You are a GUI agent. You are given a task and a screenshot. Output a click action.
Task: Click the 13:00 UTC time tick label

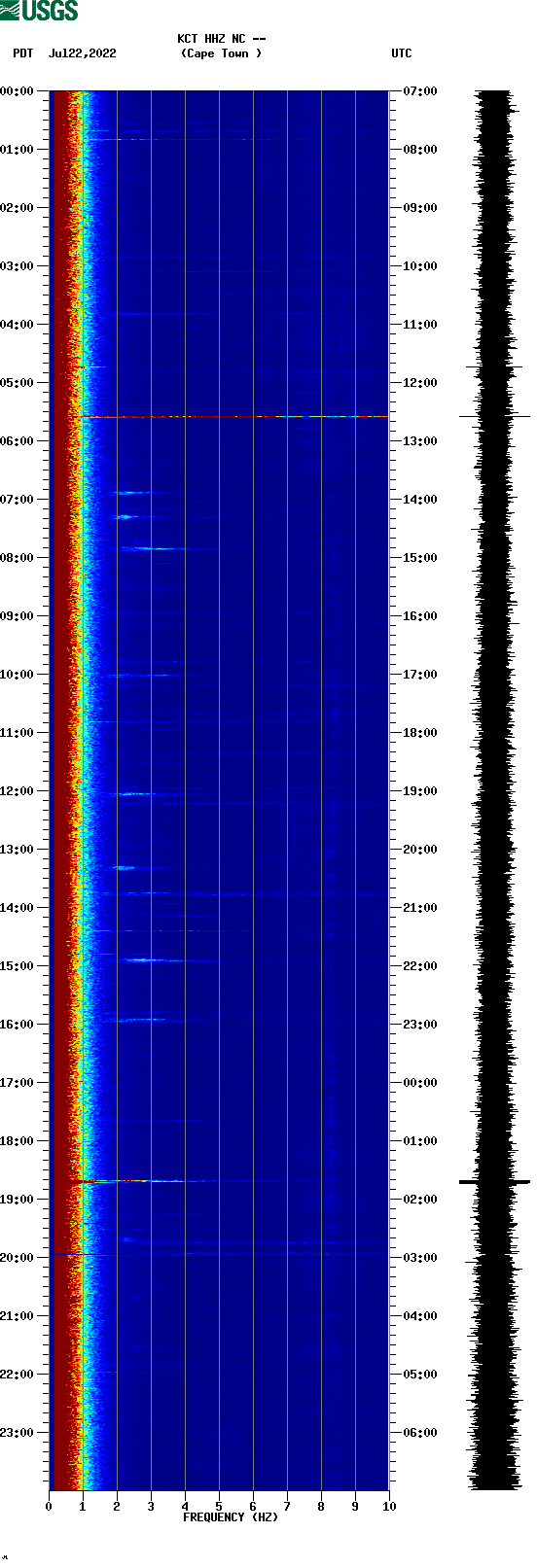pos(420,441)
